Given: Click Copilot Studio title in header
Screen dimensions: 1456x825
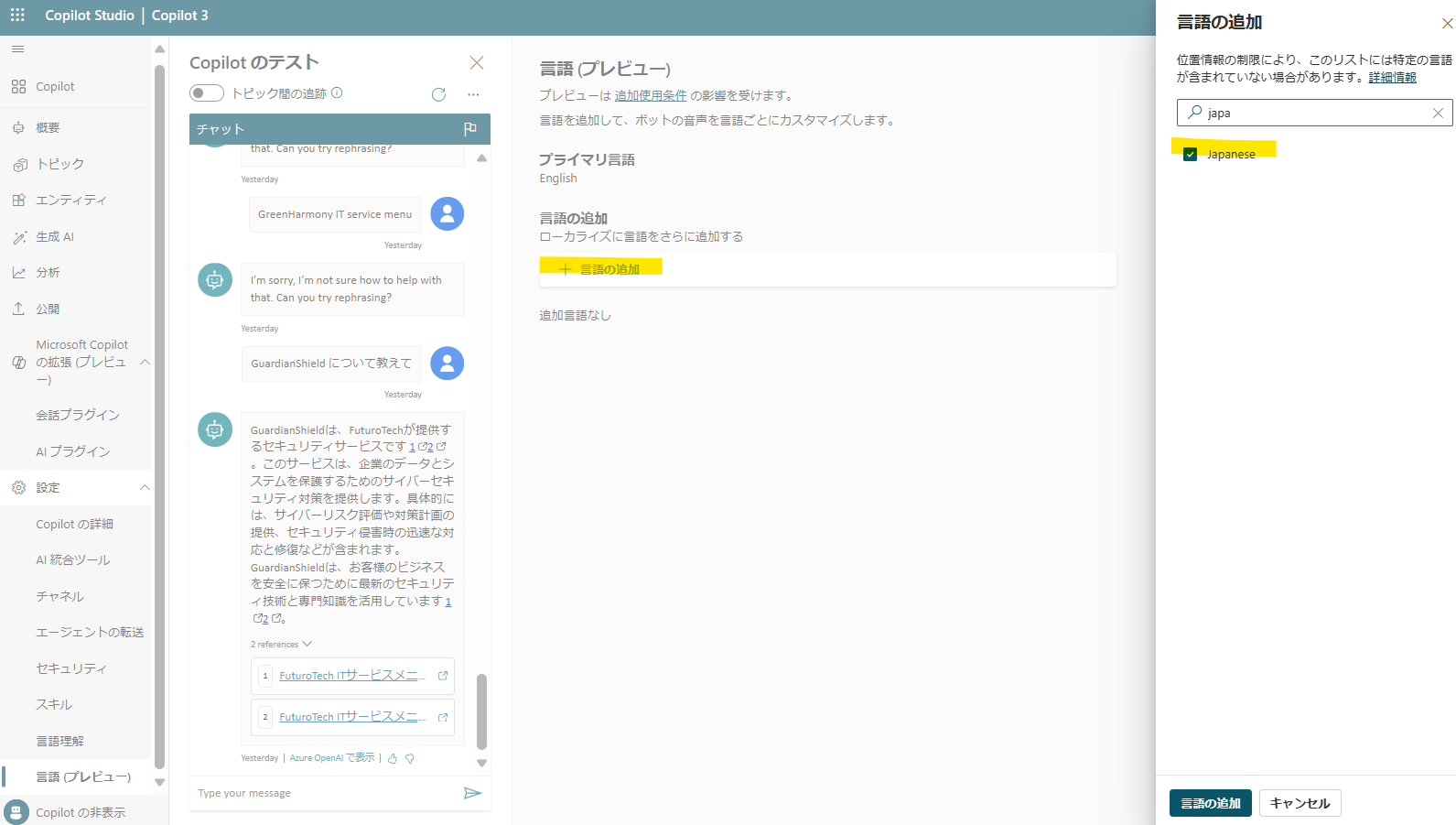Looking at the screenshot, I should (x=90, y=16).
